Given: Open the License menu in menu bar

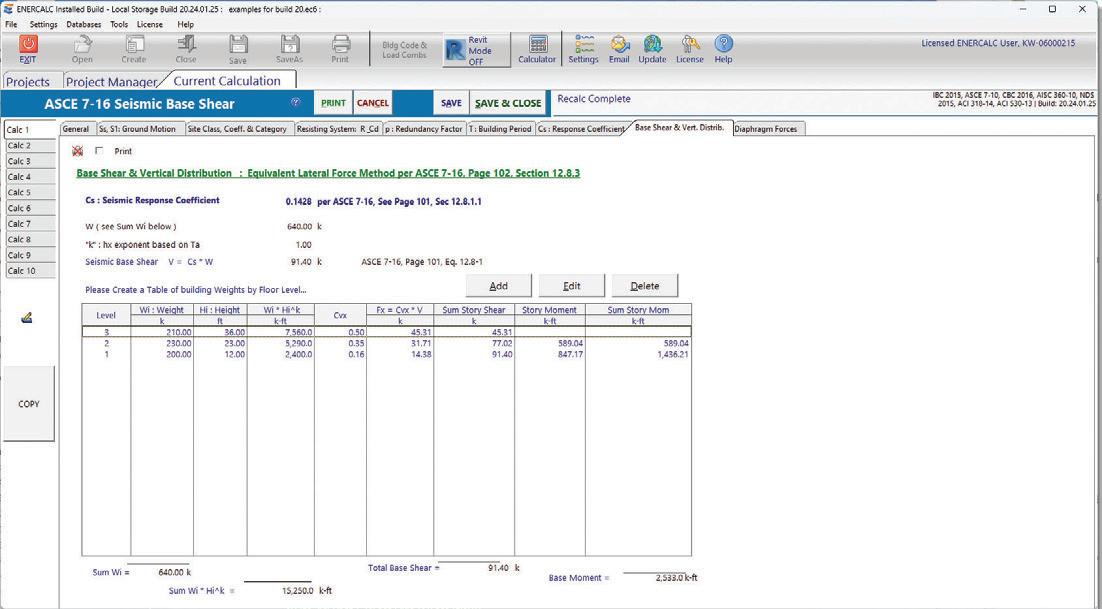Looking at the screenshot, I should tap(150, 24).
